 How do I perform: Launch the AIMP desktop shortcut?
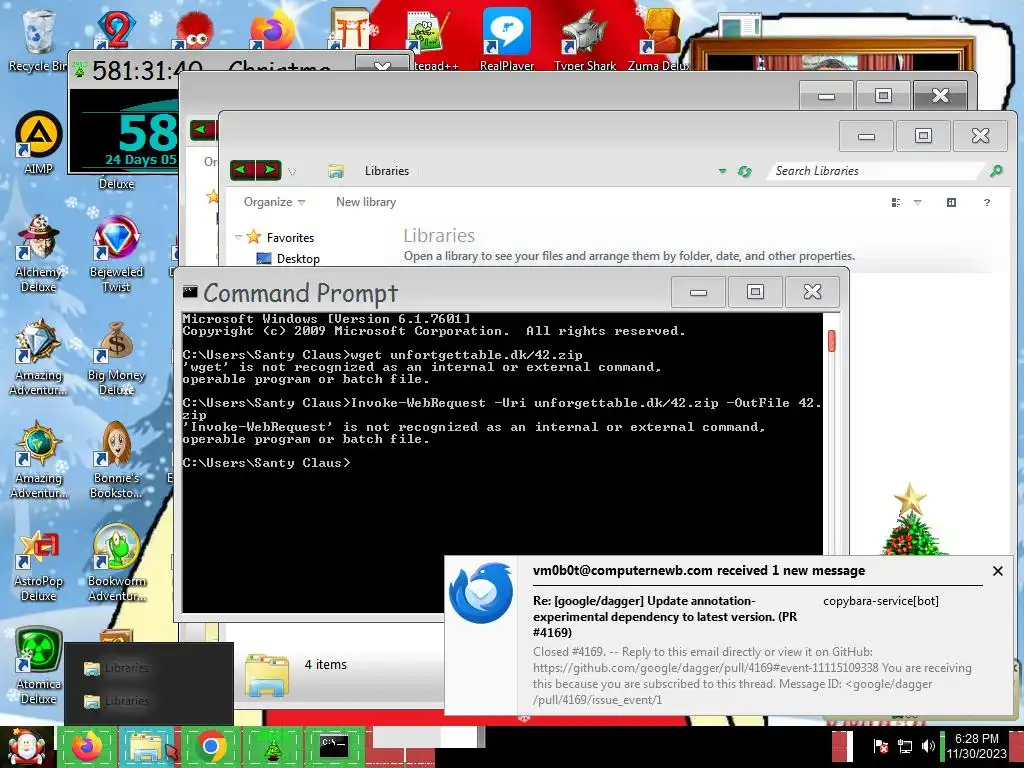(38, 142)
